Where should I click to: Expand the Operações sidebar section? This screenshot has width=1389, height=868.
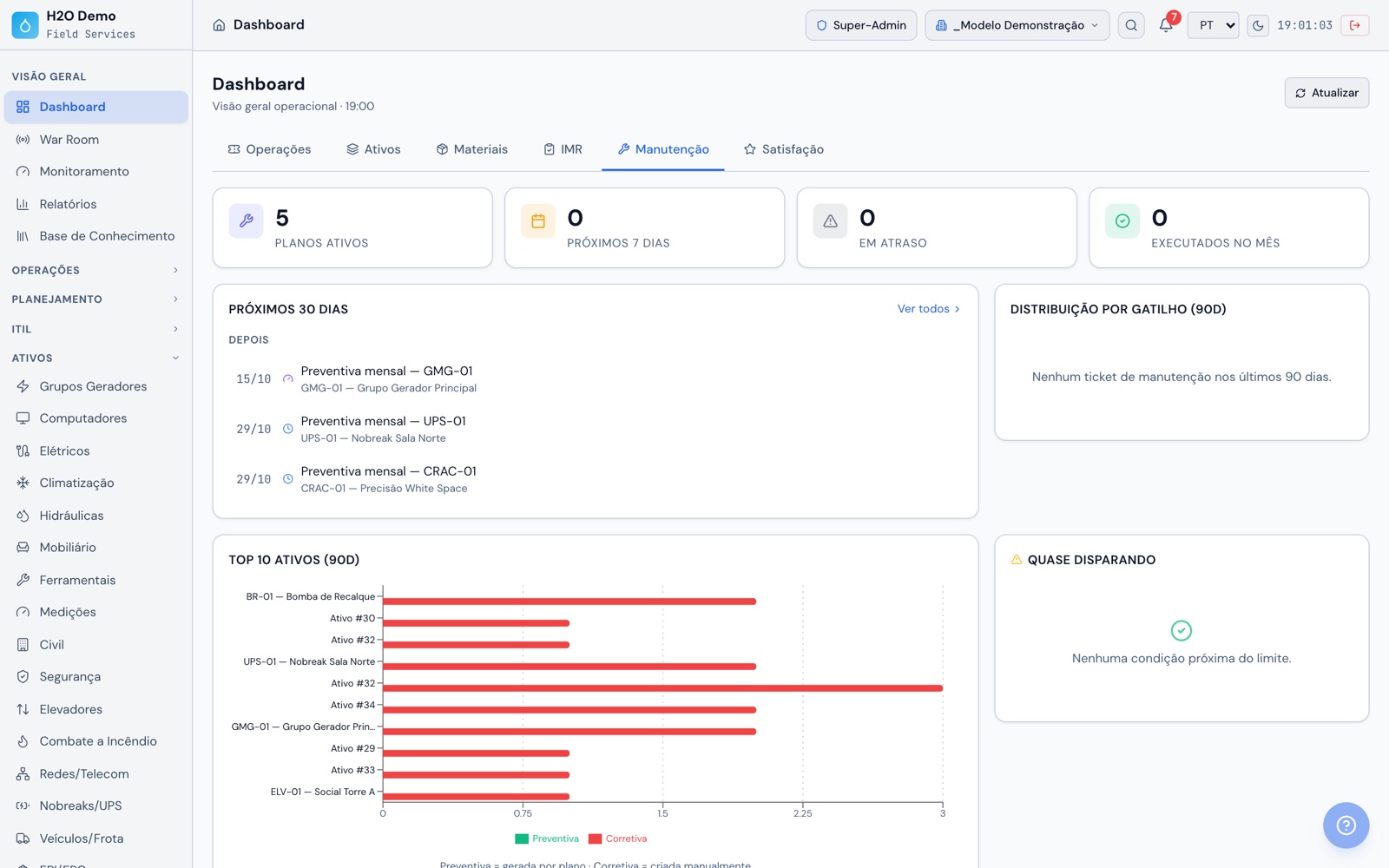pos(96,271)
